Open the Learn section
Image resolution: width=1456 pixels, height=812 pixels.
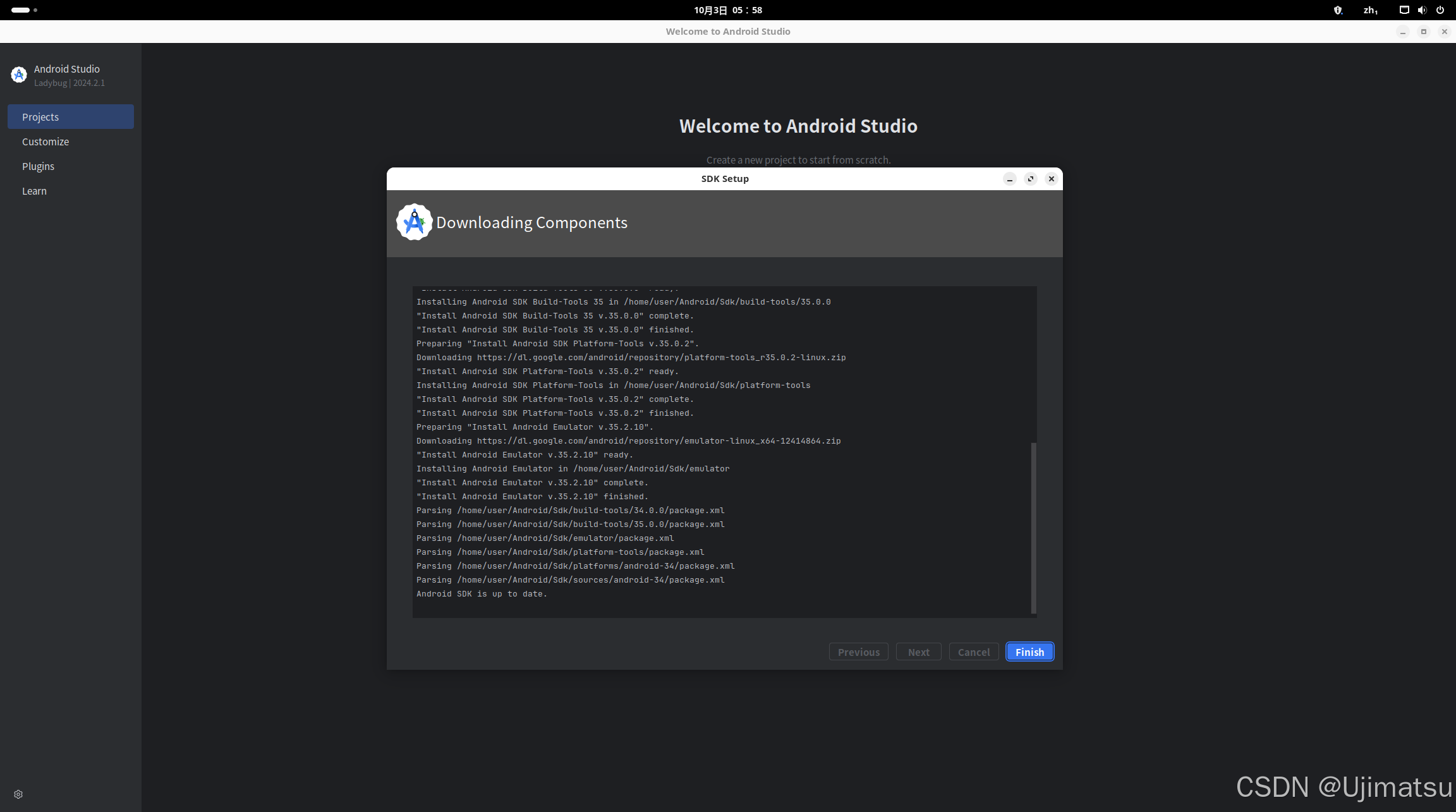click(34, 191)
